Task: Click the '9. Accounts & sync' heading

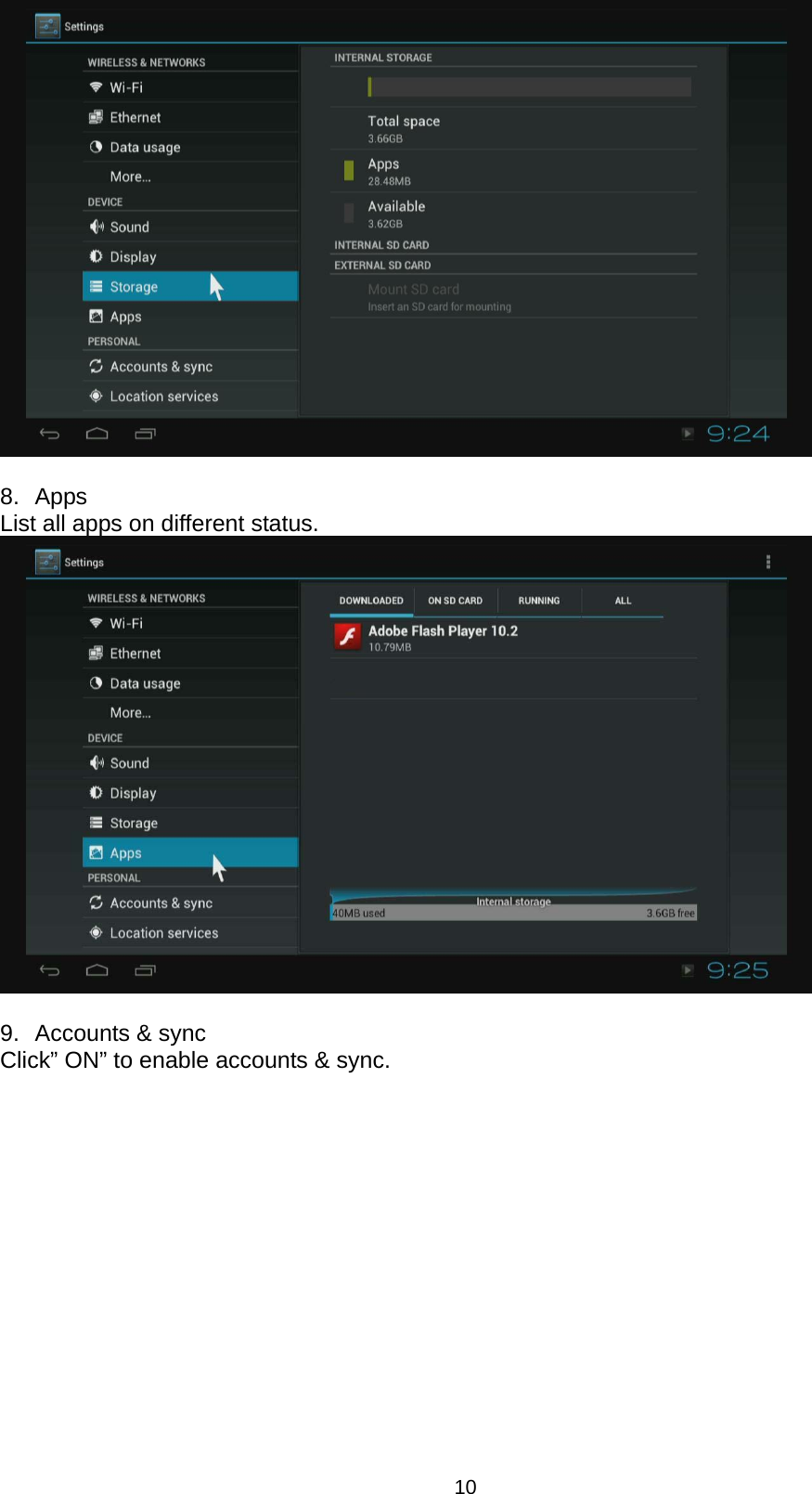Action: (x=103, y=1033)
